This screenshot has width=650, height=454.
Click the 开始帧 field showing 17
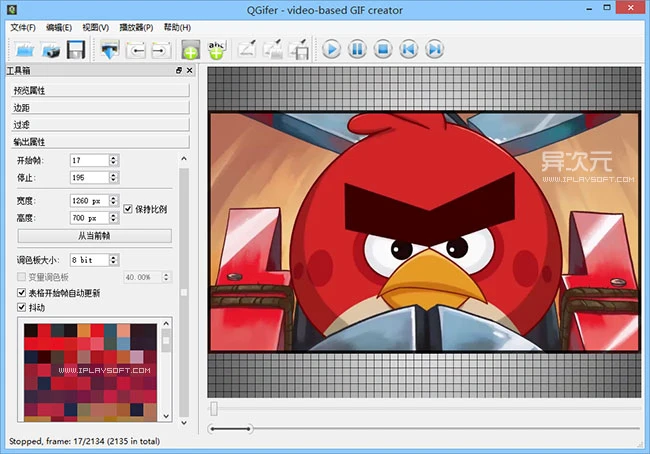tap(90, 160)
